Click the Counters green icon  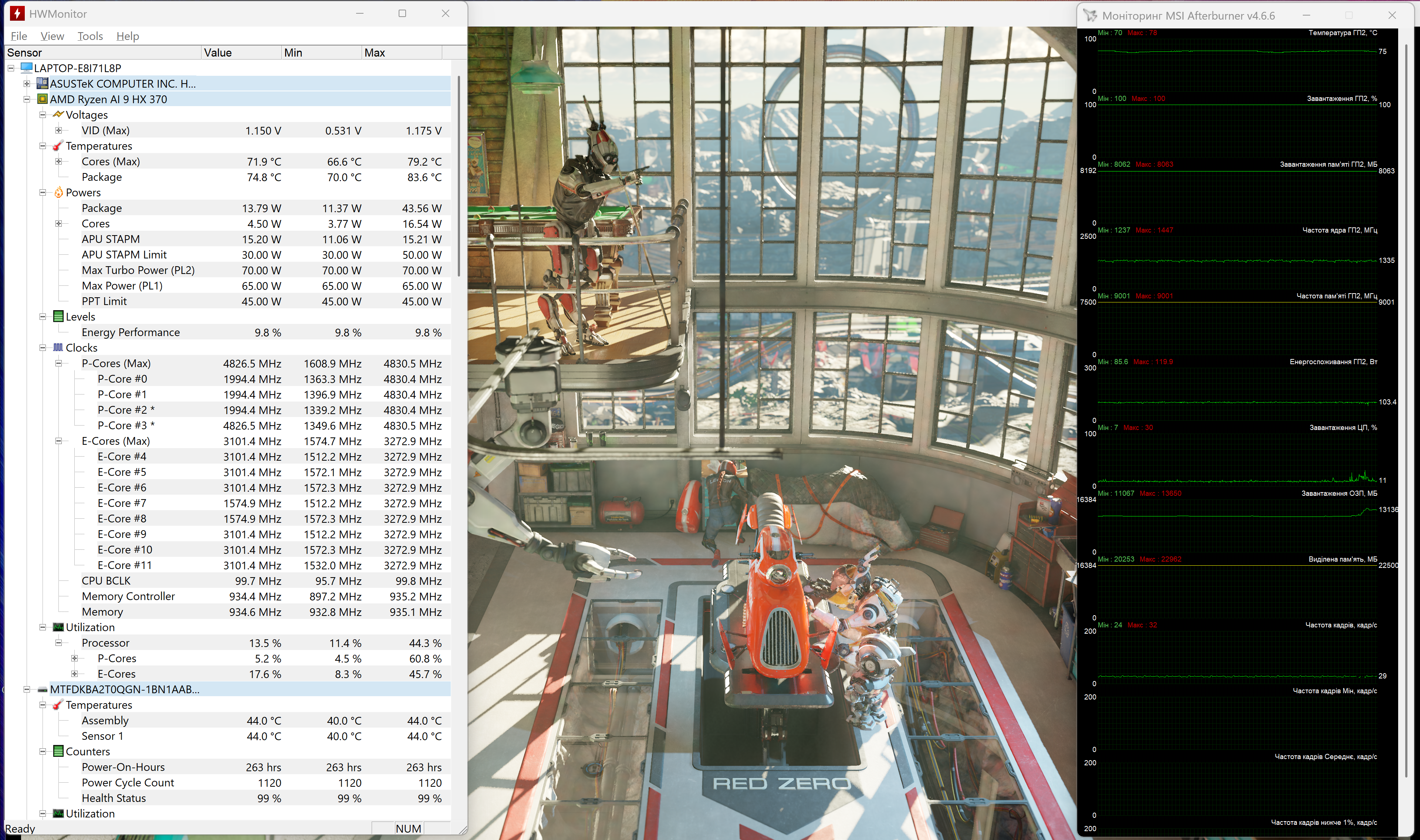(58, 751)
